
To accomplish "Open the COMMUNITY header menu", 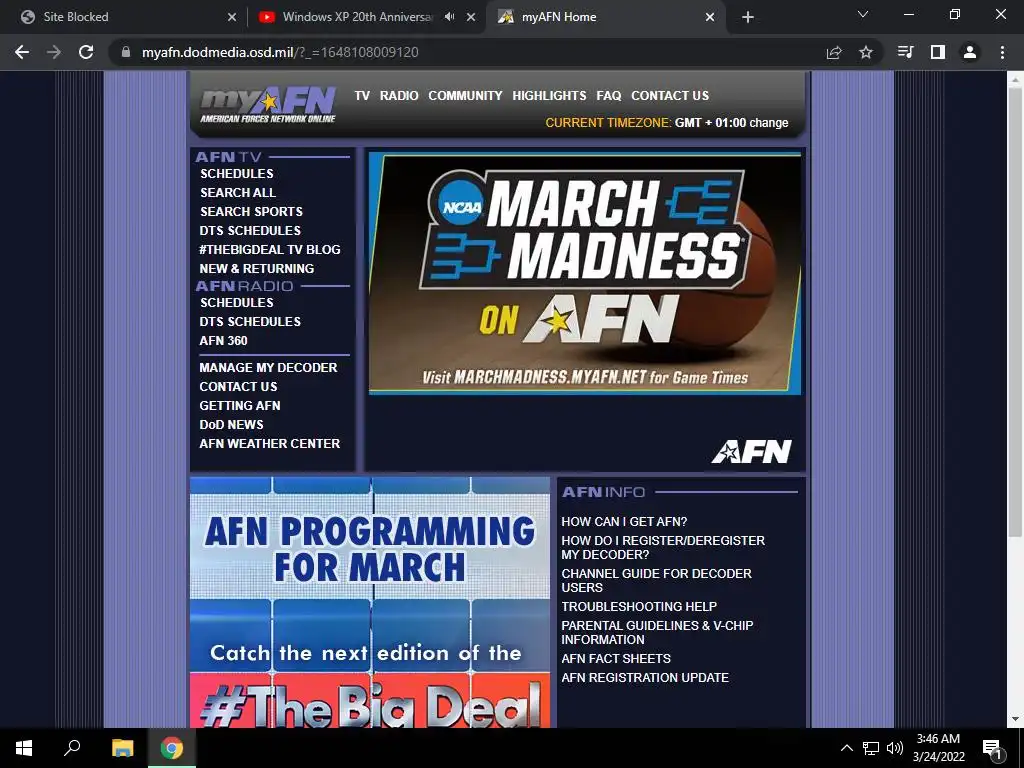I will [x=466, y=95].
